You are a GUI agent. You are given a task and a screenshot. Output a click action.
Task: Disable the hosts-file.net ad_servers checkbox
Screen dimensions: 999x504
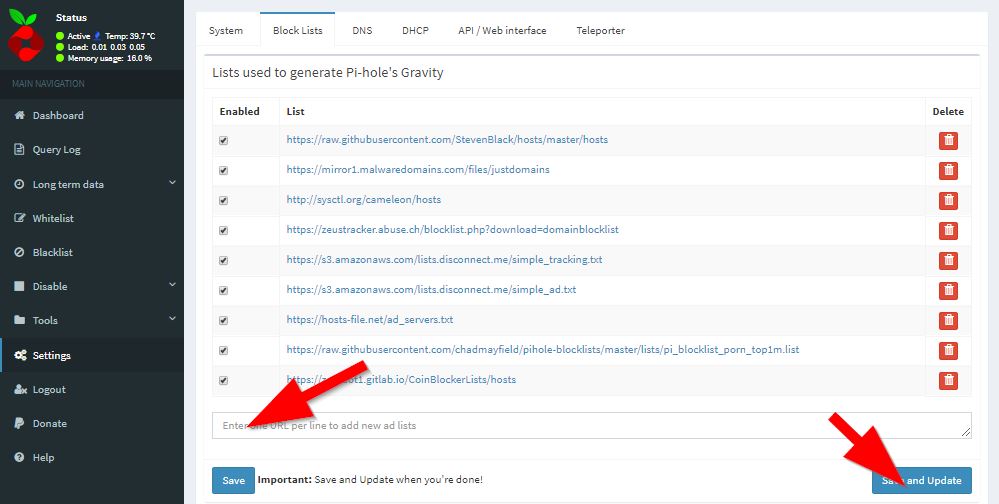[x=224, y=320]
